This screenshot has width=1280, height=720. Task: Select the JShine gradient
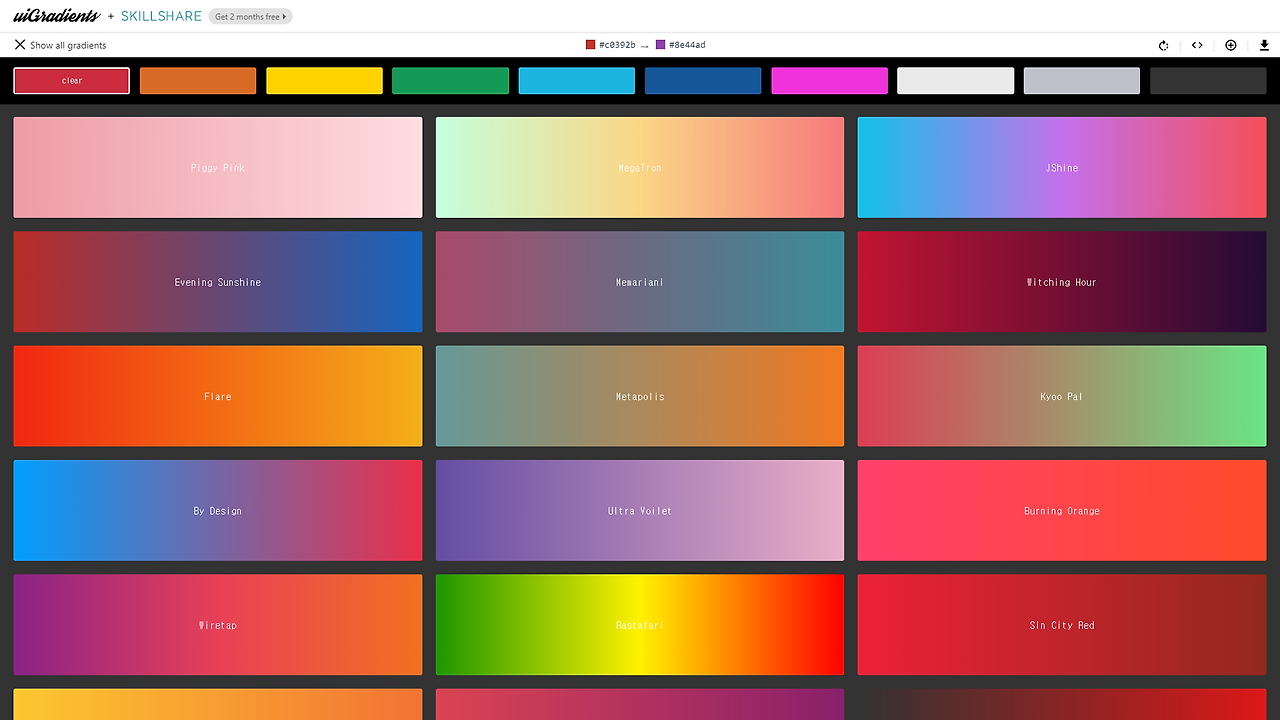pyautogui.click(x=1062, y=167)
